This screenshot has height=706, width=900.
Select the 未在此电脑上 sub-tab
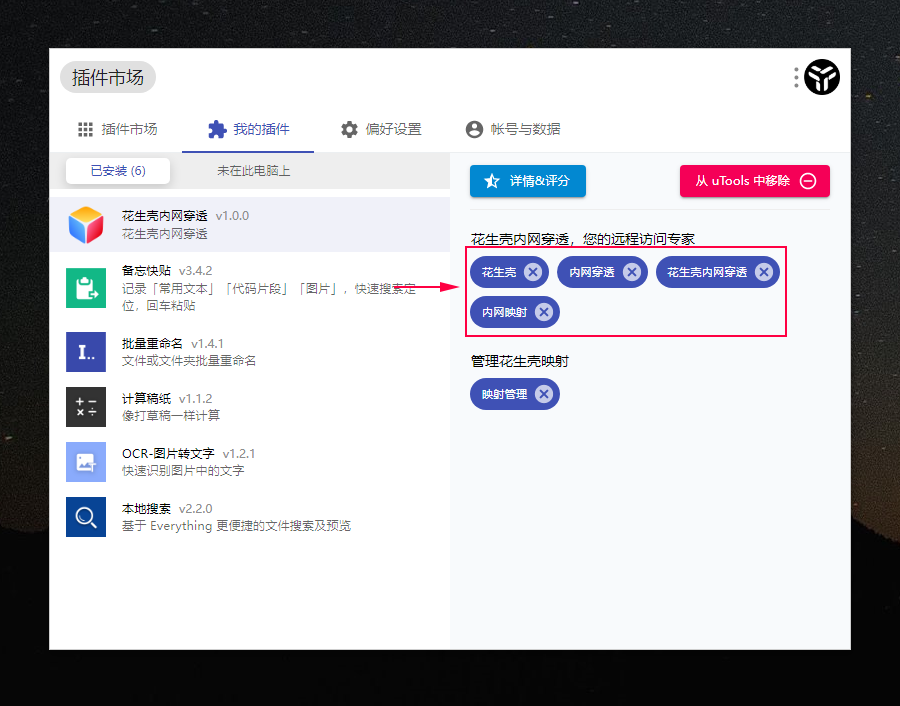pos(254,171)
